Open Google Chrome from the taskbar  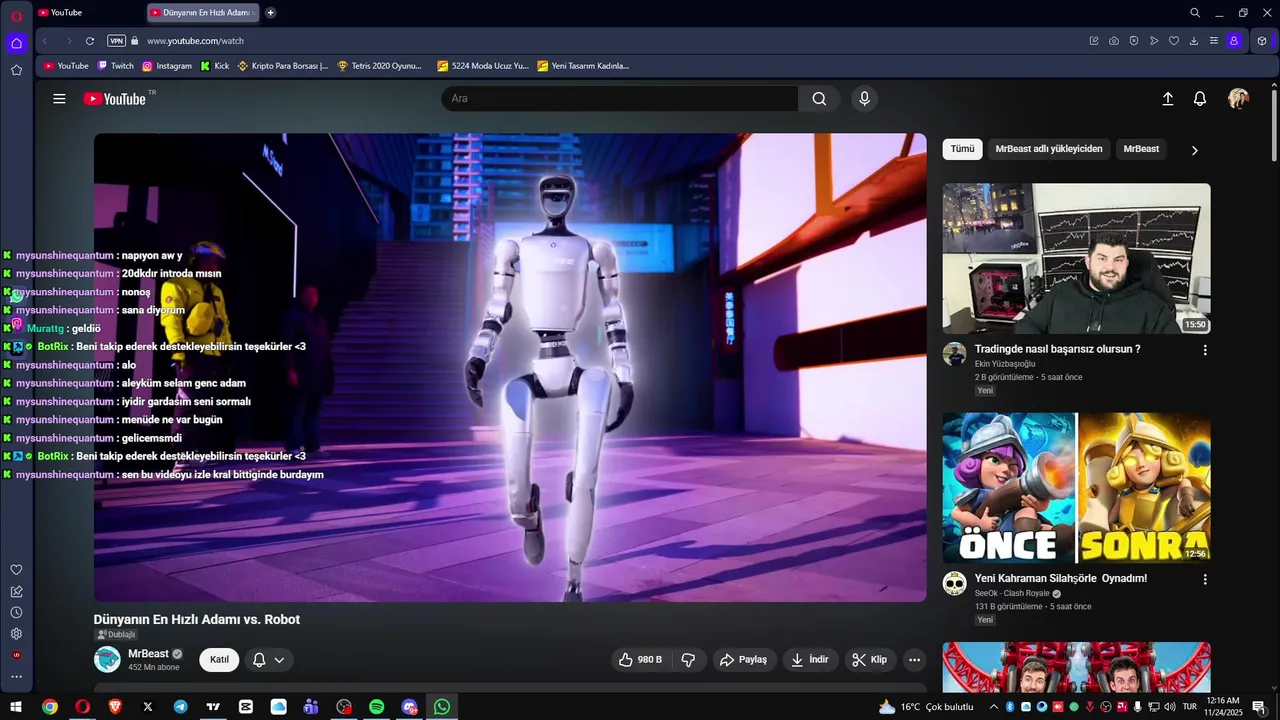(x=50, y=707)
